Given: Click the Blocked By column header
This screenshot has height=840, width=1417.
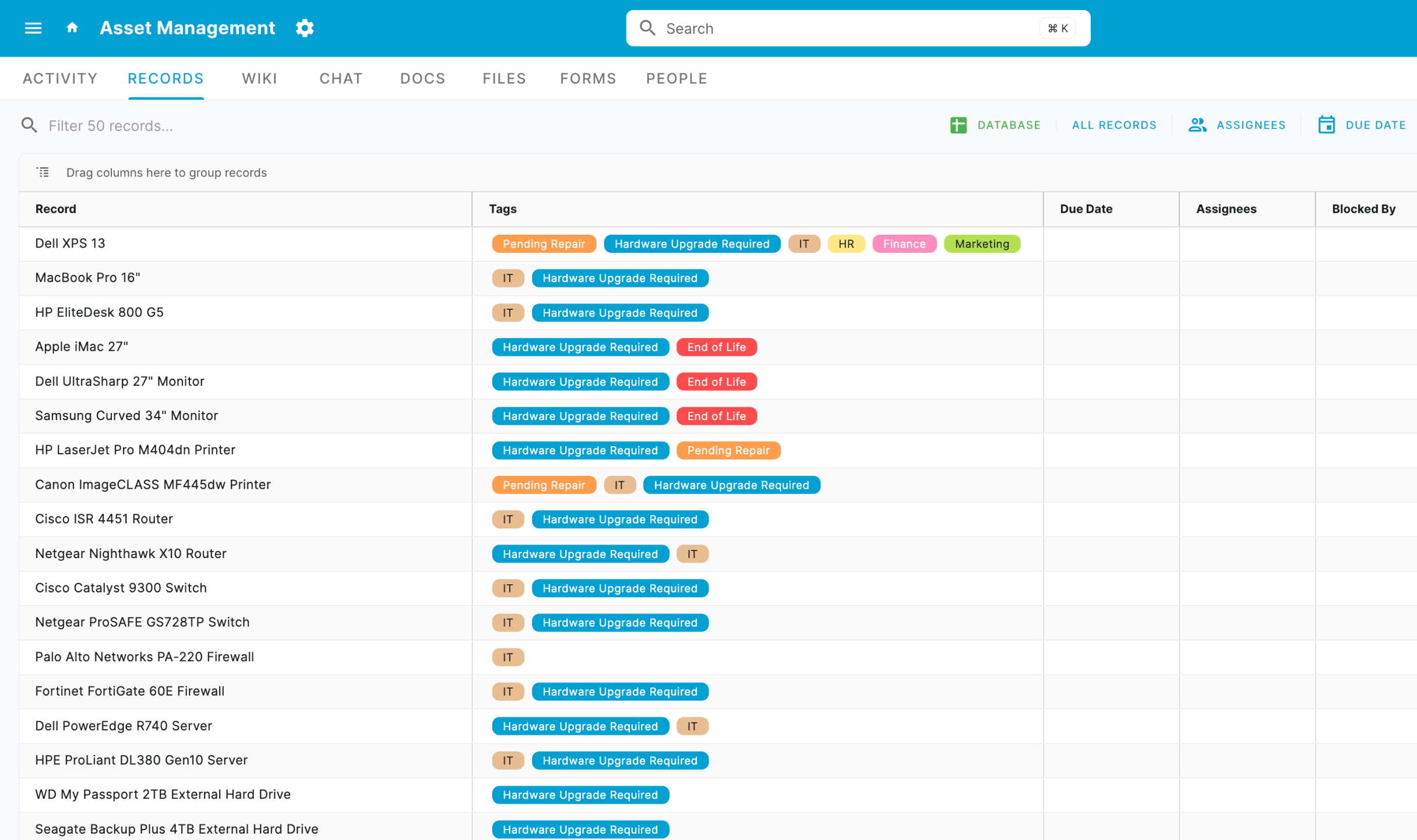Looking at the screenshot, I should point(1366,209).
